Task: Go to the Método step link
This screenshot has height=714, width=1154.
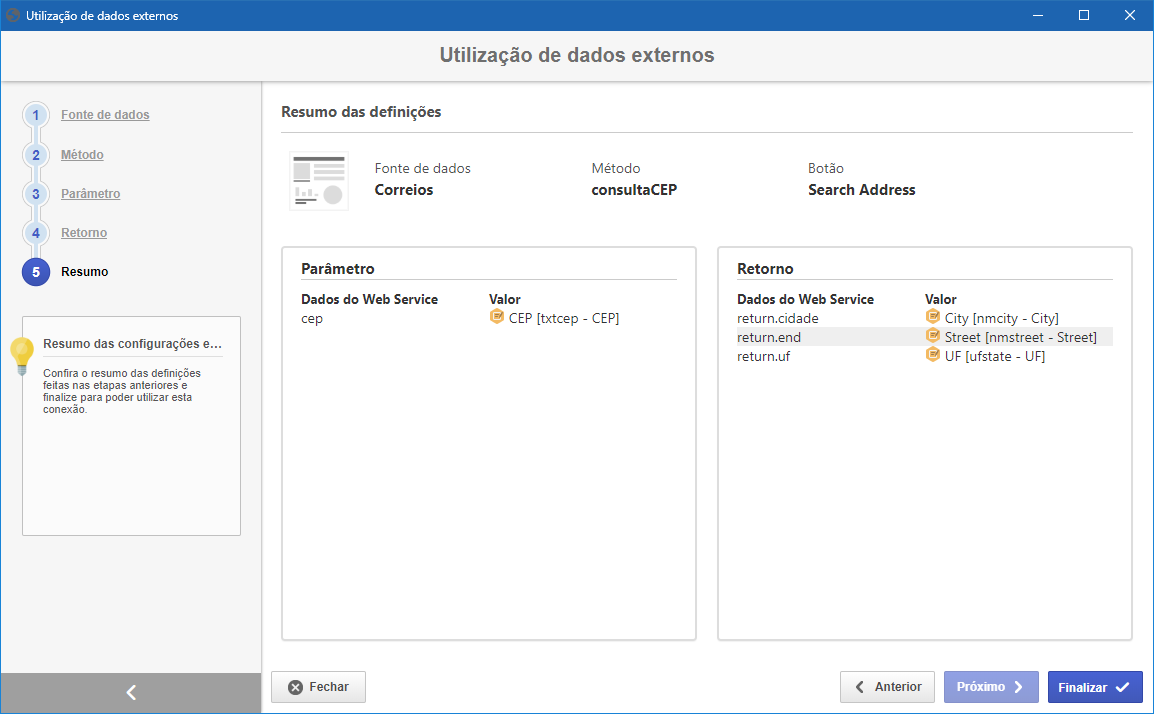Action: click(x=82, y=155)
